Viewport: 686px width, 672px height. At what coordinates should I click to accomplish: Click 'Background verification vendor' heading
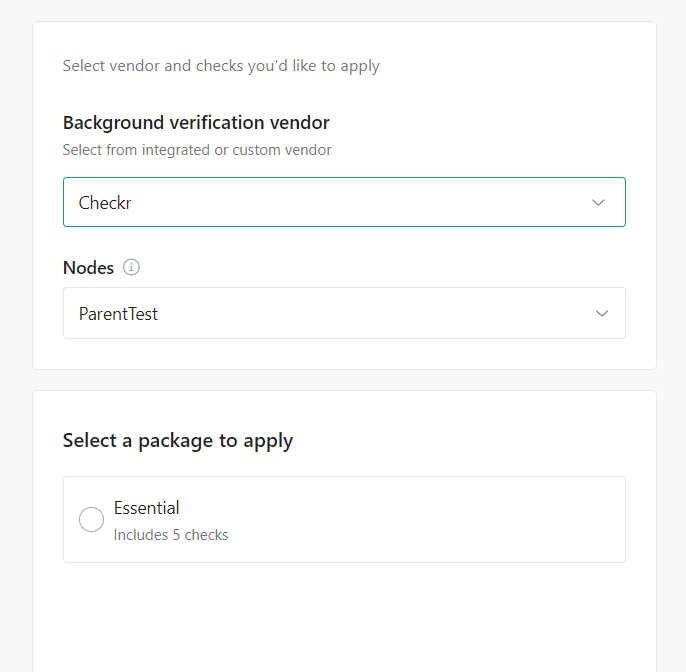196,123
